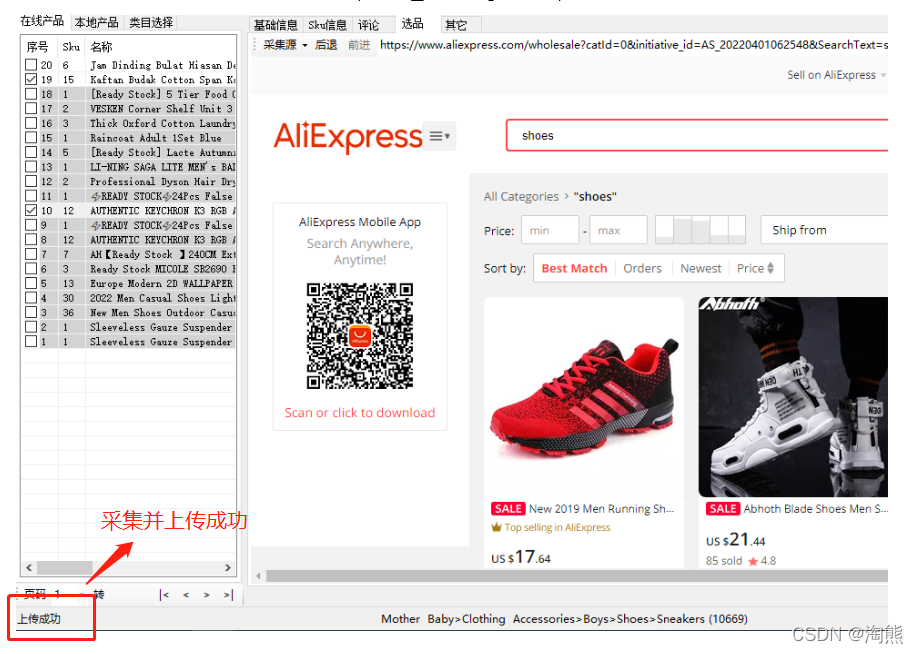This screenshot has height=654, width=918.
Task: Click the browser pane horizontal scrollbar thumb
Action: 577,576
